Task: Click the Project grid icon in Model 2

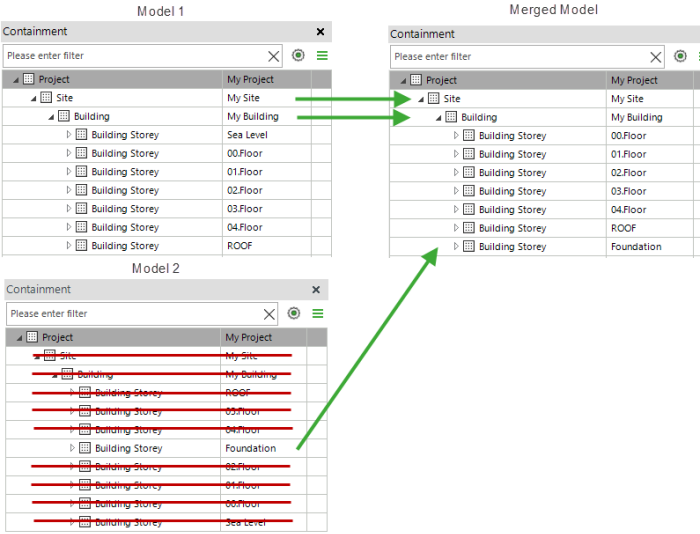Action: (x=32, y=337)
